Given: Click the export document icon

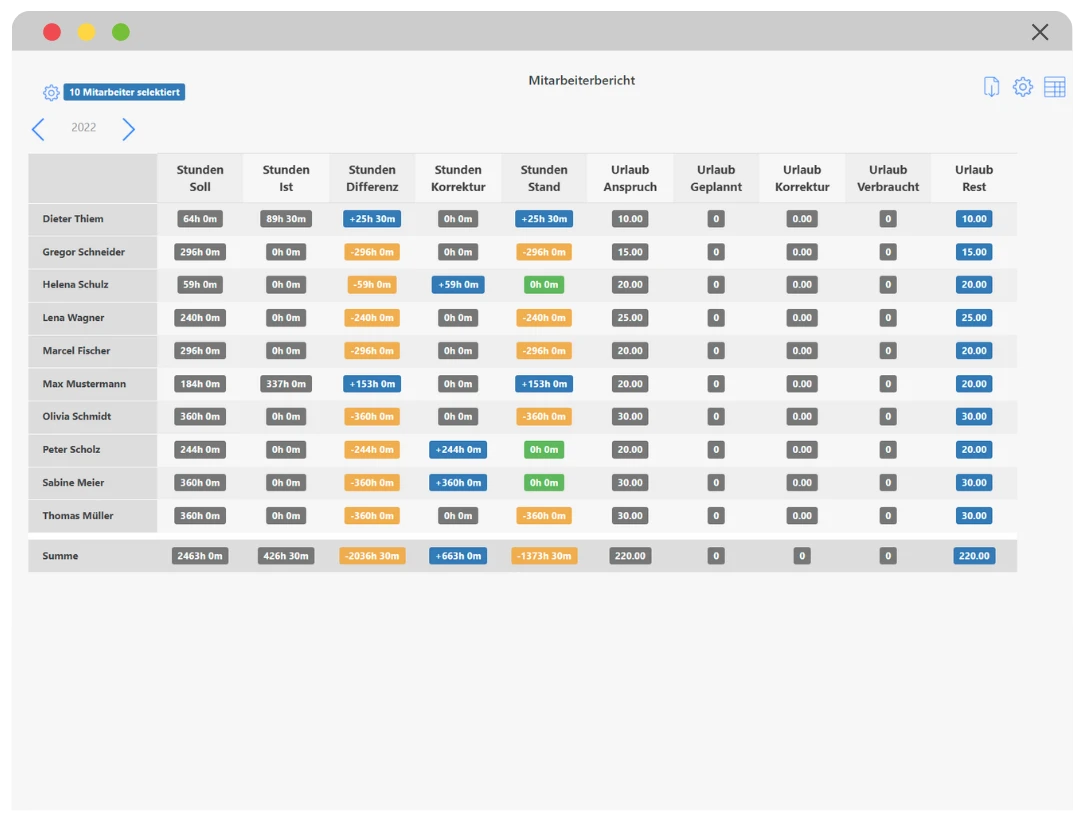Looking at the screenshot, I should coord(991,87).
